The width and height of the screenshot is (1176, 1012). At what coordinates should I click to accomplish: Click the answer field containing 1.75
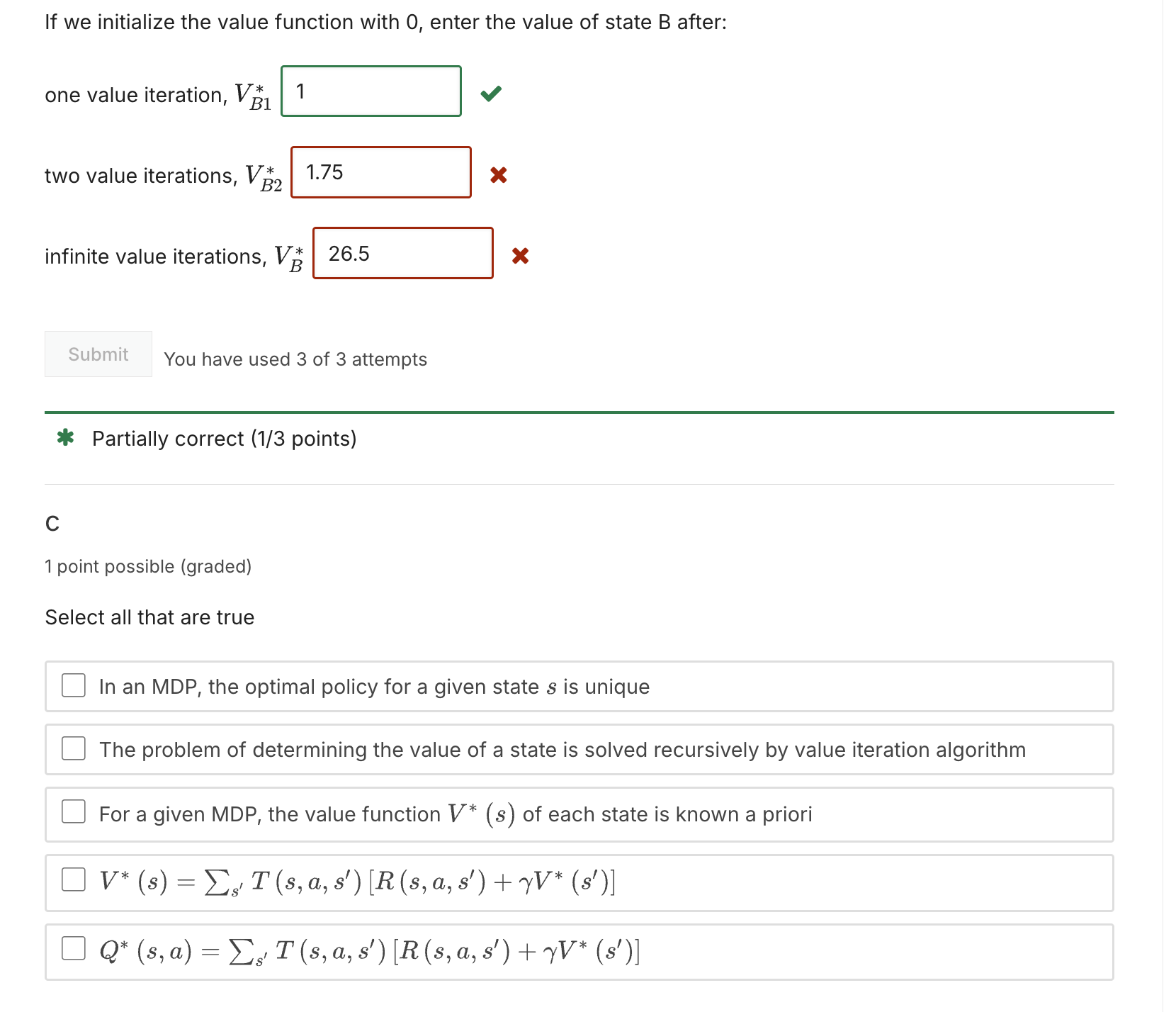point(380,172)
